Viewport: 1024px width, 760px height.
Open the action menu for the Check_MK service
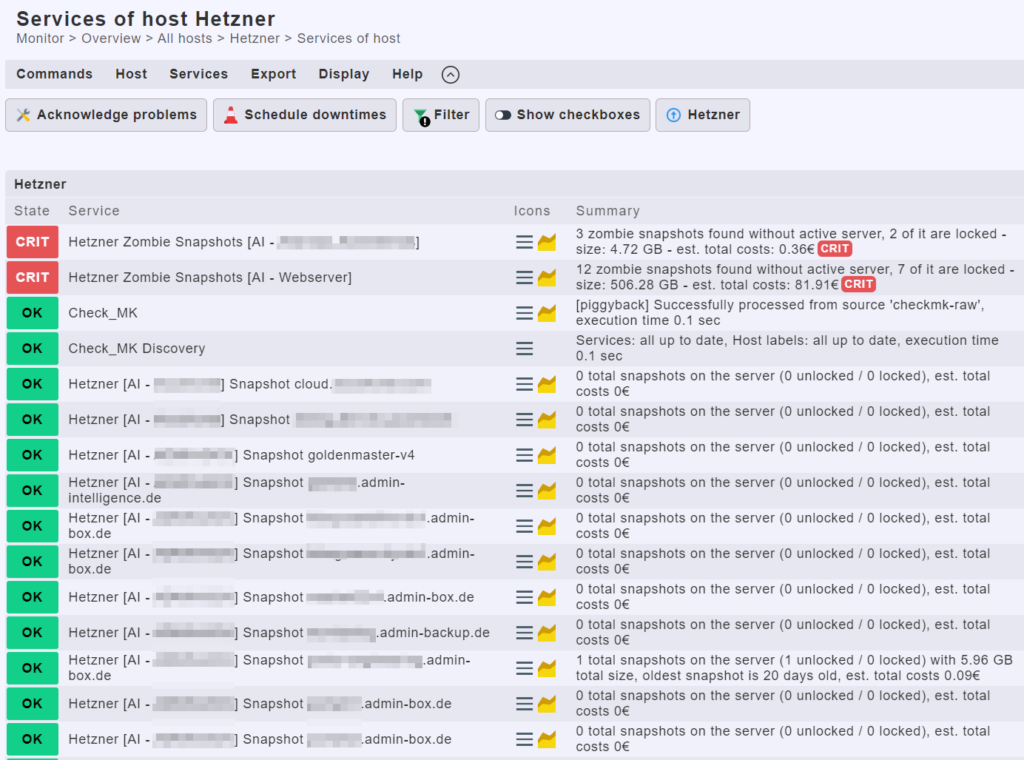point(524,312)
